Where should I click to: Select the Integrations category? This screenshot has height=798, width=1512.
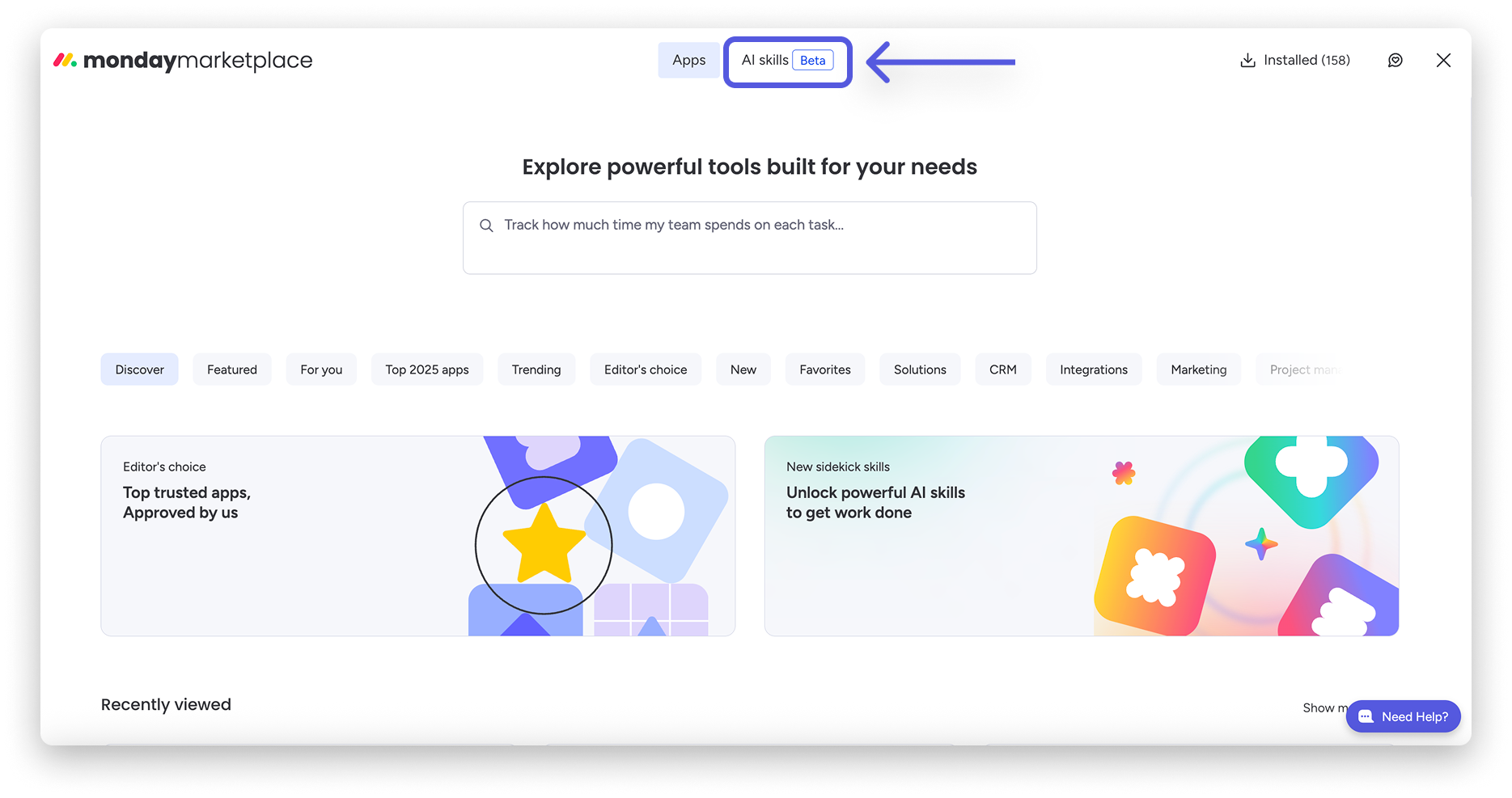[1094, 369]
